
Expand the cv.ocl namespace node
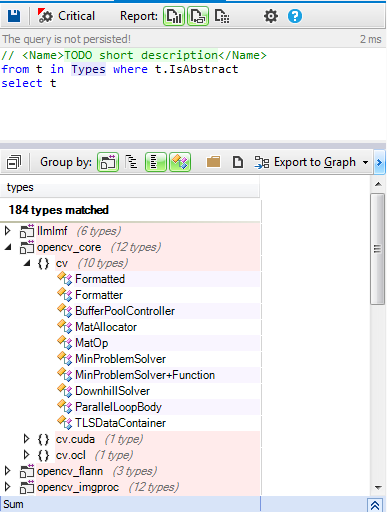[27, 455]
